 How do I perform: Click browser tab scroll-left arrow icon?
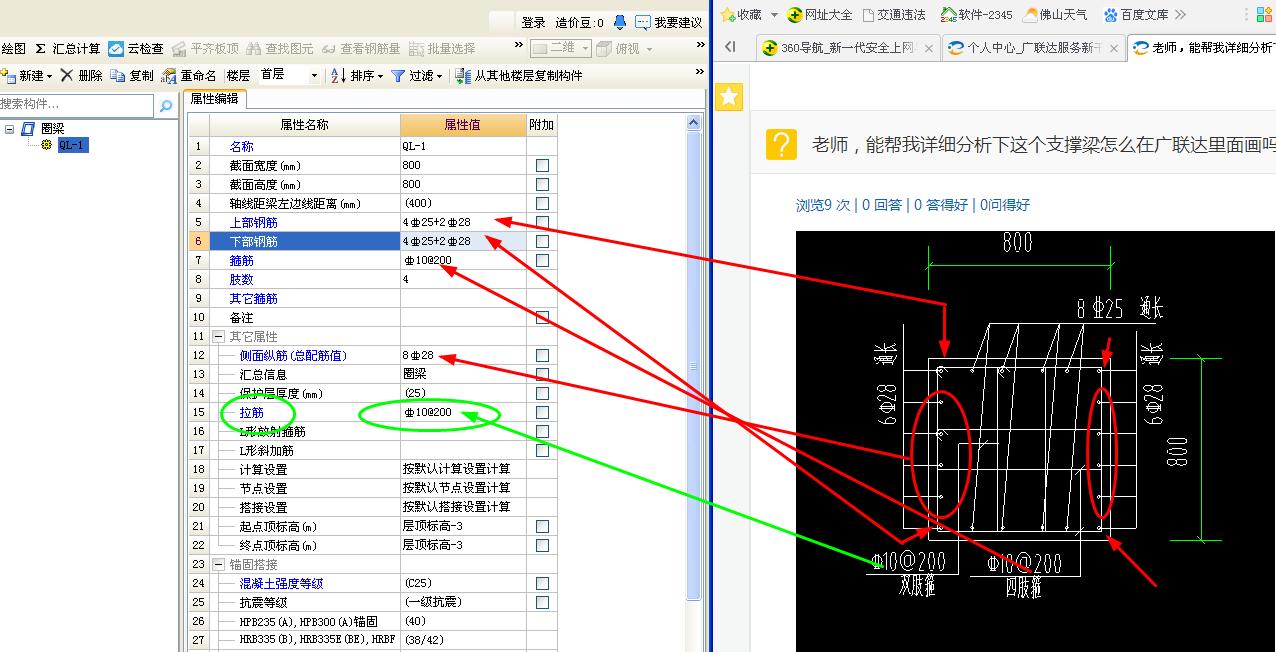click(x=730, y=47)
